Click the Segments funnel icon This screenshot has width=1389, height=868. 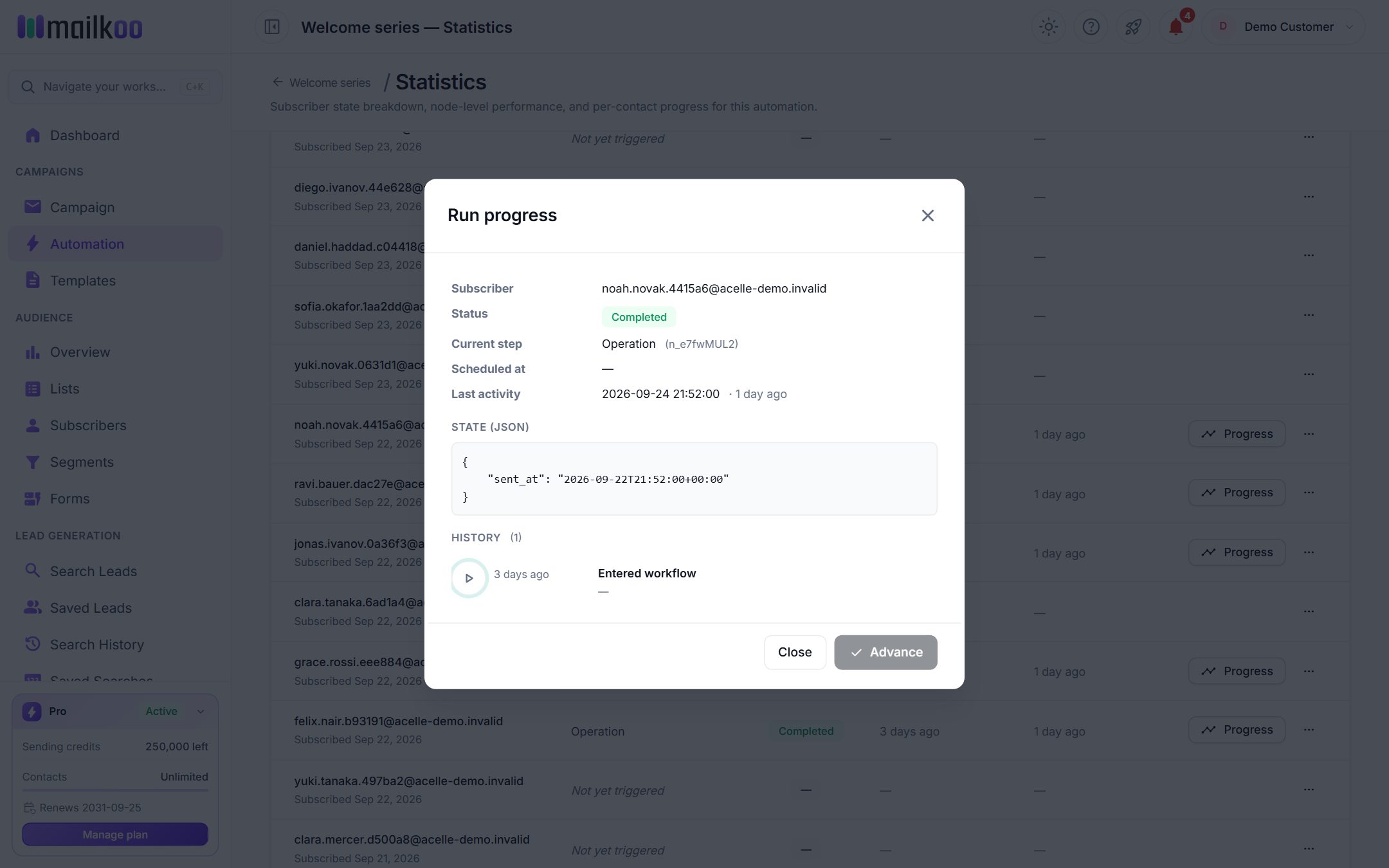click(32, 462)
